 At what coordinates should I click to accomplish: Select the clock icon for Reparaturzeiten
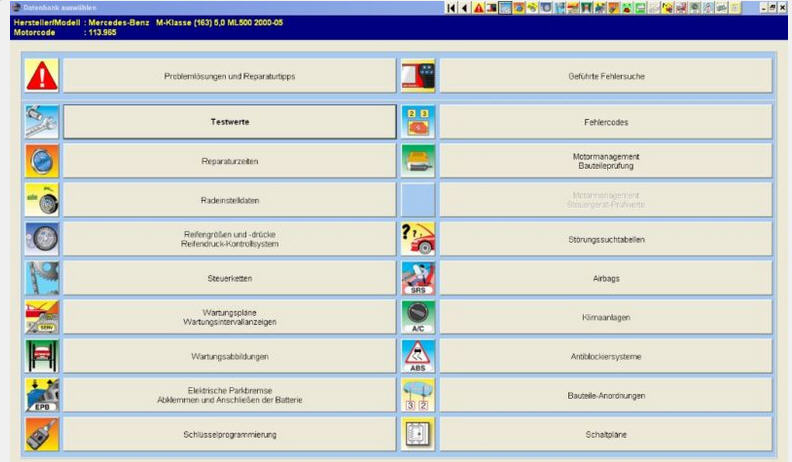coord(41,161)
